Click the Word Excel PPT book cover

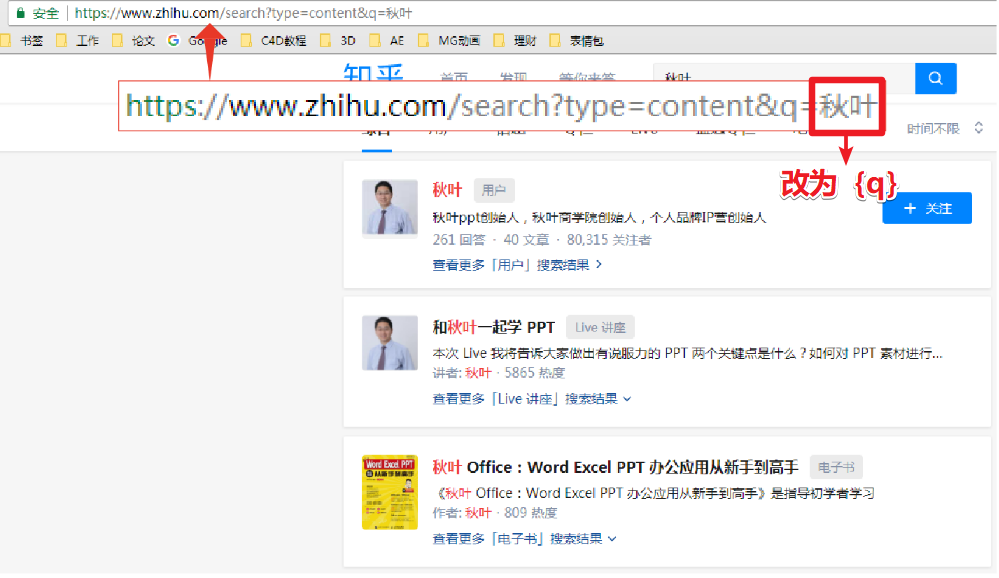[x=390, y=492]
